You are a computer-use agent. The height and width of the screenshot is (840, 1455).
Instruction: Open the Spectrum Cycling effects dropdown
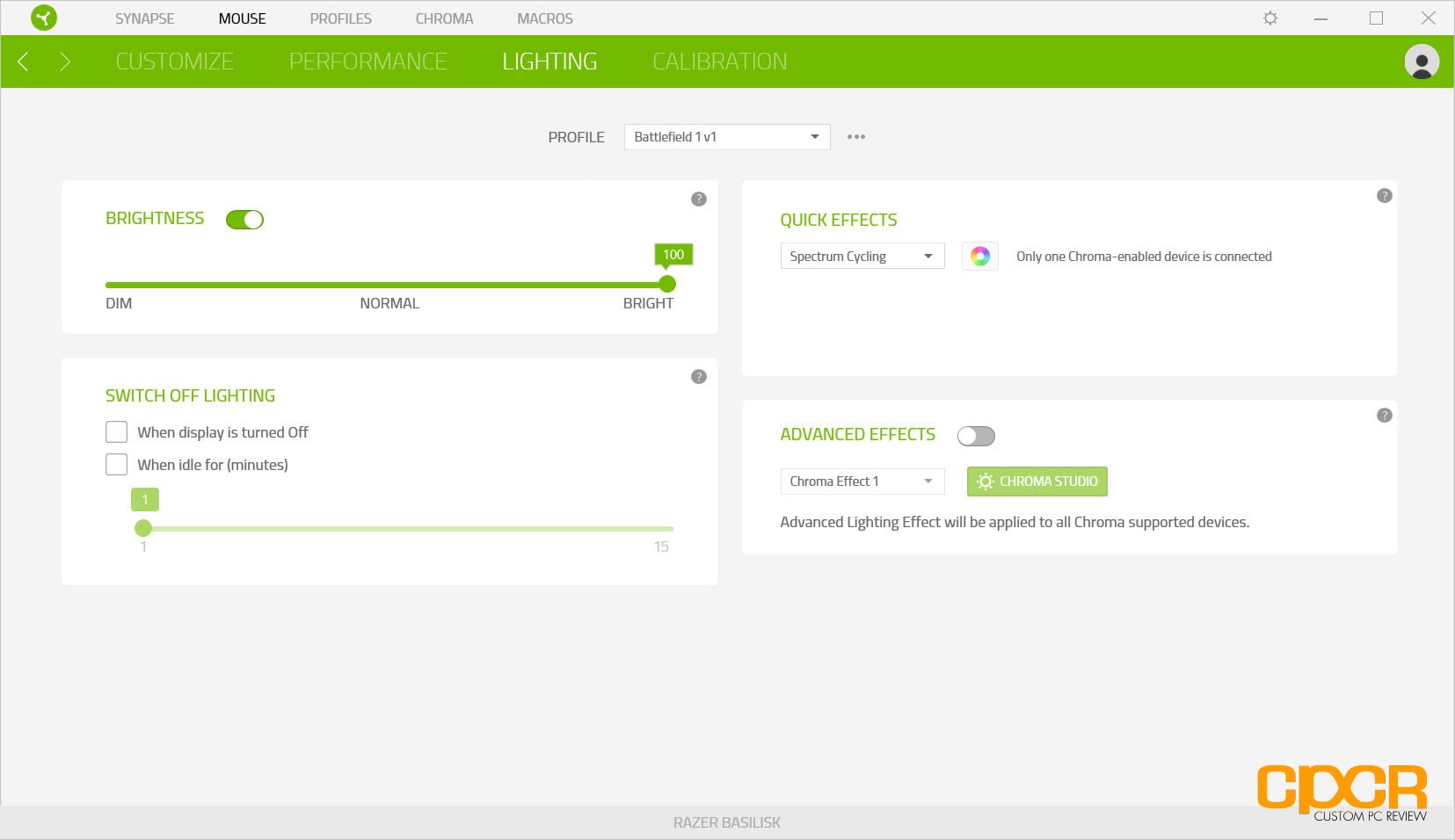[x=862, y=256]
